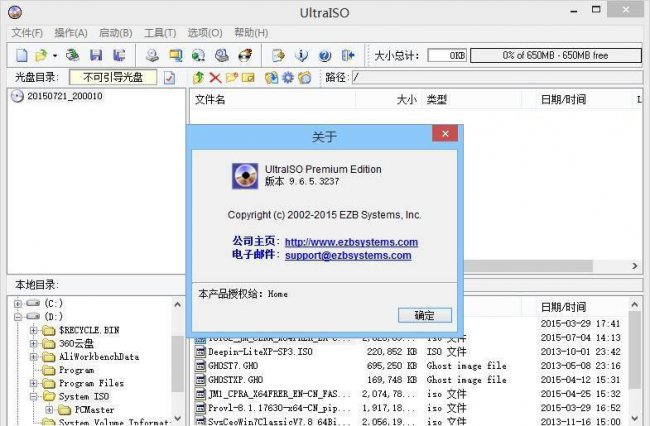Save the image with the floppy Save icon
This screenshot has width=650, height=426.
tap(96, 56)
